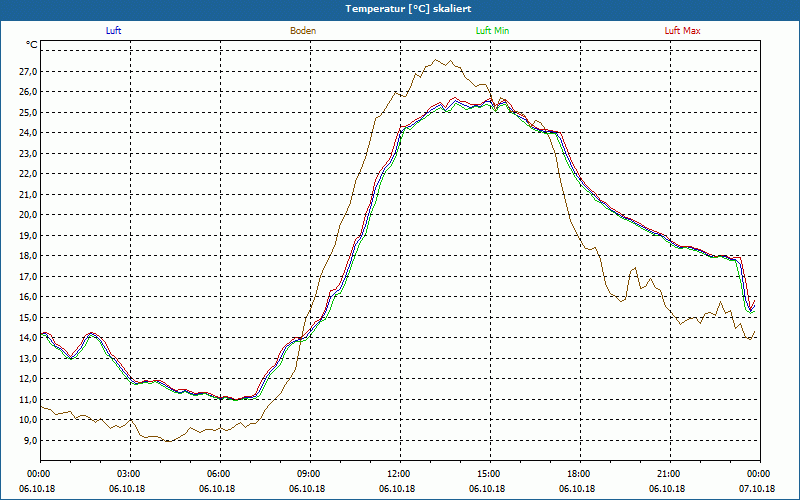Click the 06:00 time axis label
This screenshot has height=500, width=800.
217,474
